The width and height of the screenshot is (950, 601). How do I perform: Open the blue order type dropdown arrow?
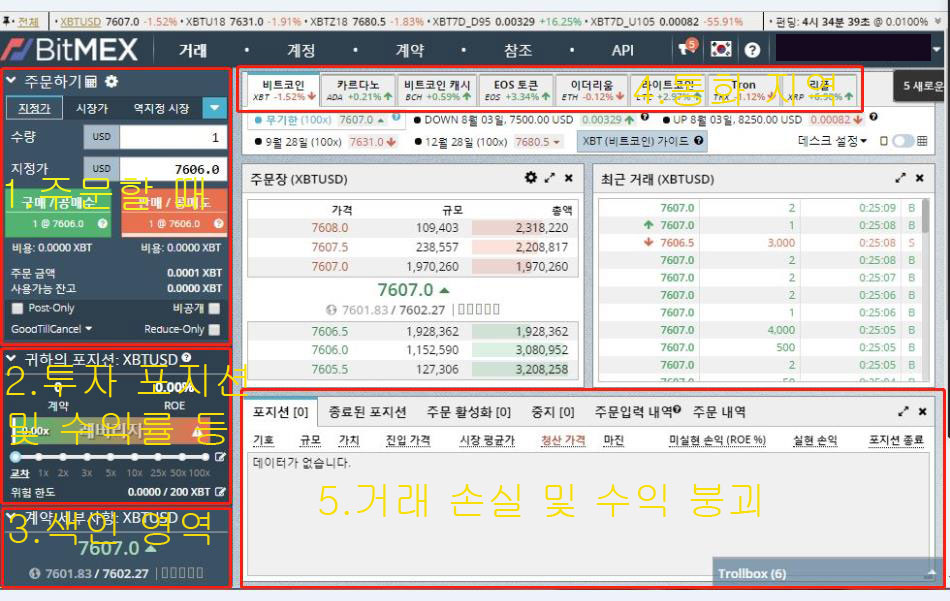pyautogui.click(x=214, y=108)
